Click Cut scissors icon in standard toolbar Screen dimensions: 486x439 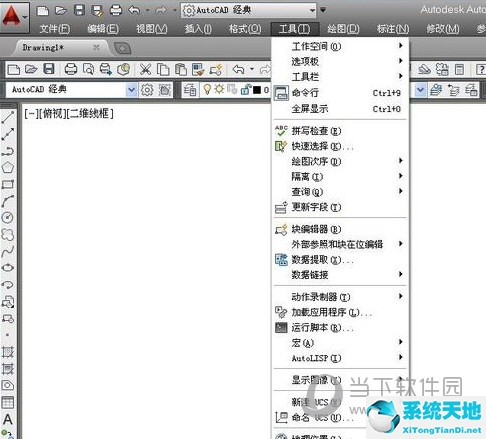145,69
